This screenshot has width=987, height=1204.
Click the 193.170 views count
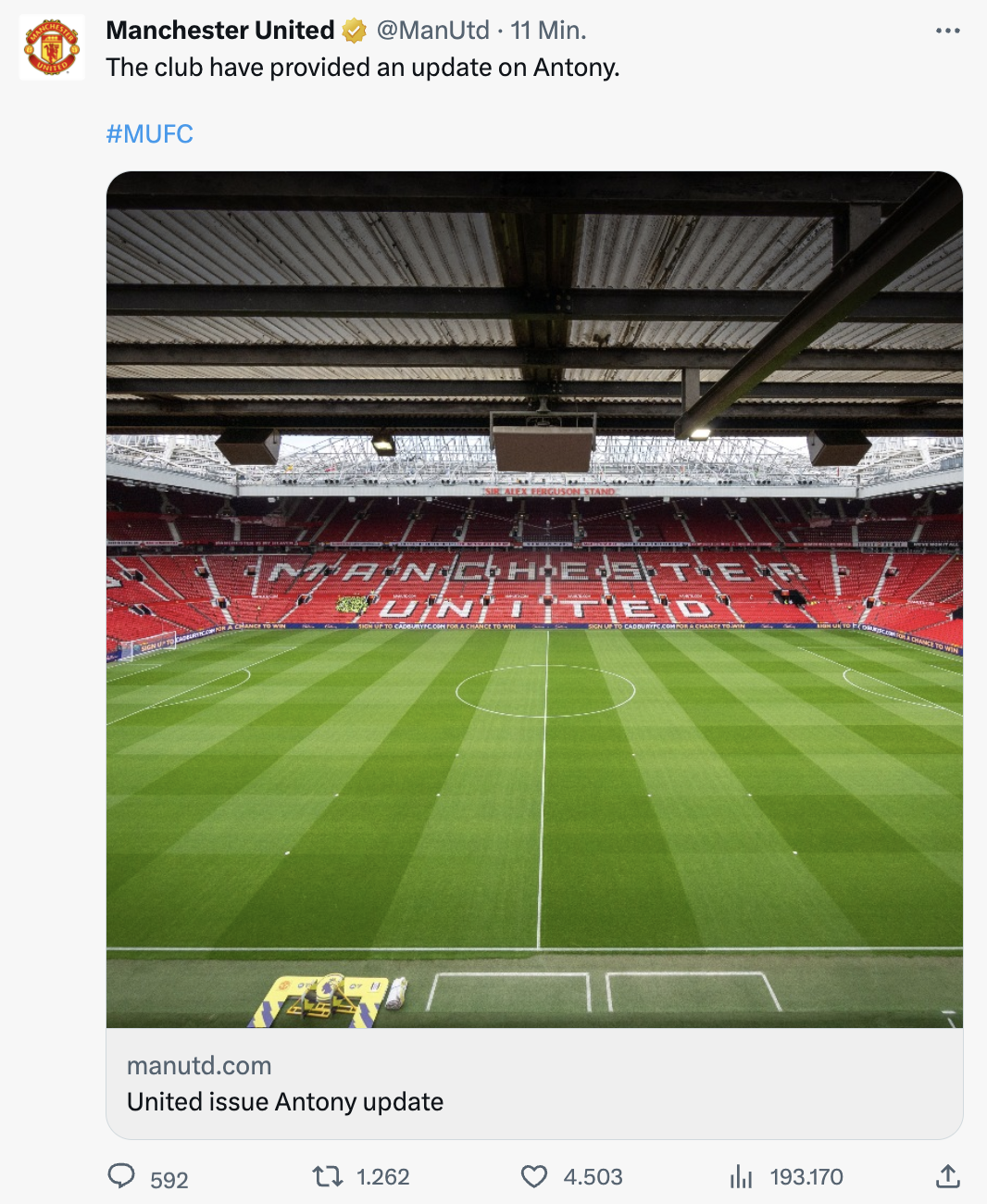point(806,1177)
